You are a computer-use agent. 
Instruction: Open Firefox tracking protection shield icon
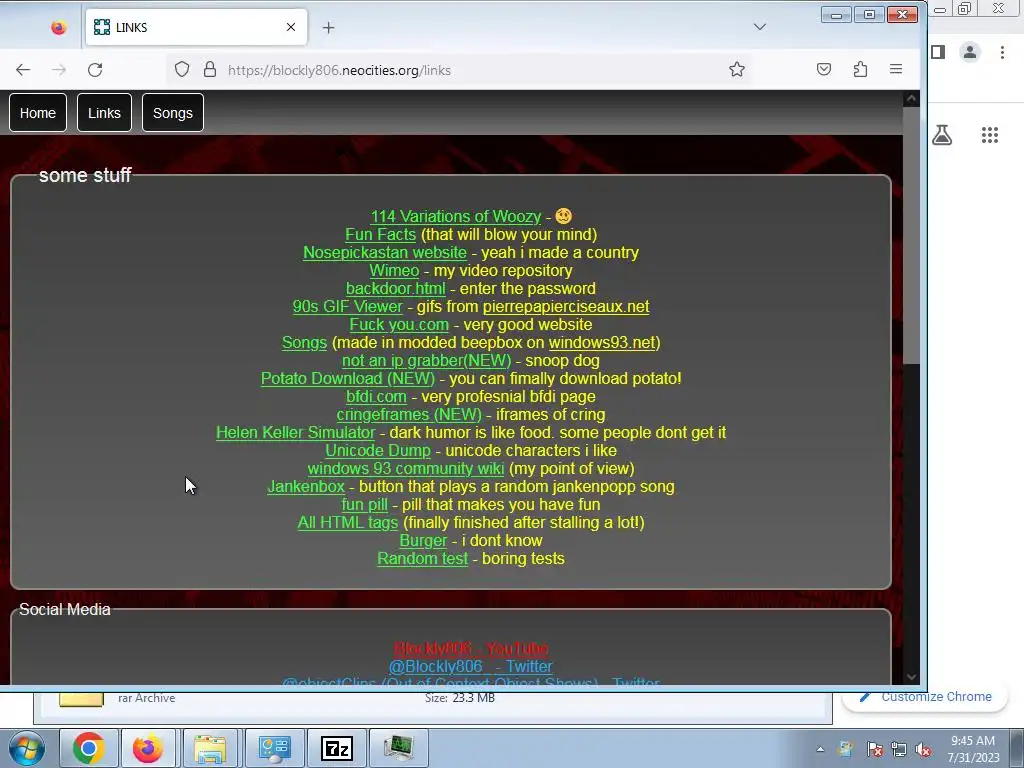pos(182,70)
